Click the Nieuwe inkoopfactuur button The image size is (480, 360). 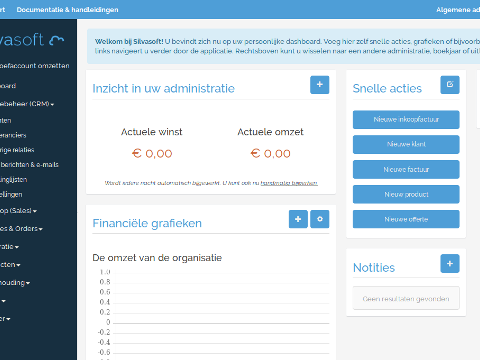pos(406,120)
